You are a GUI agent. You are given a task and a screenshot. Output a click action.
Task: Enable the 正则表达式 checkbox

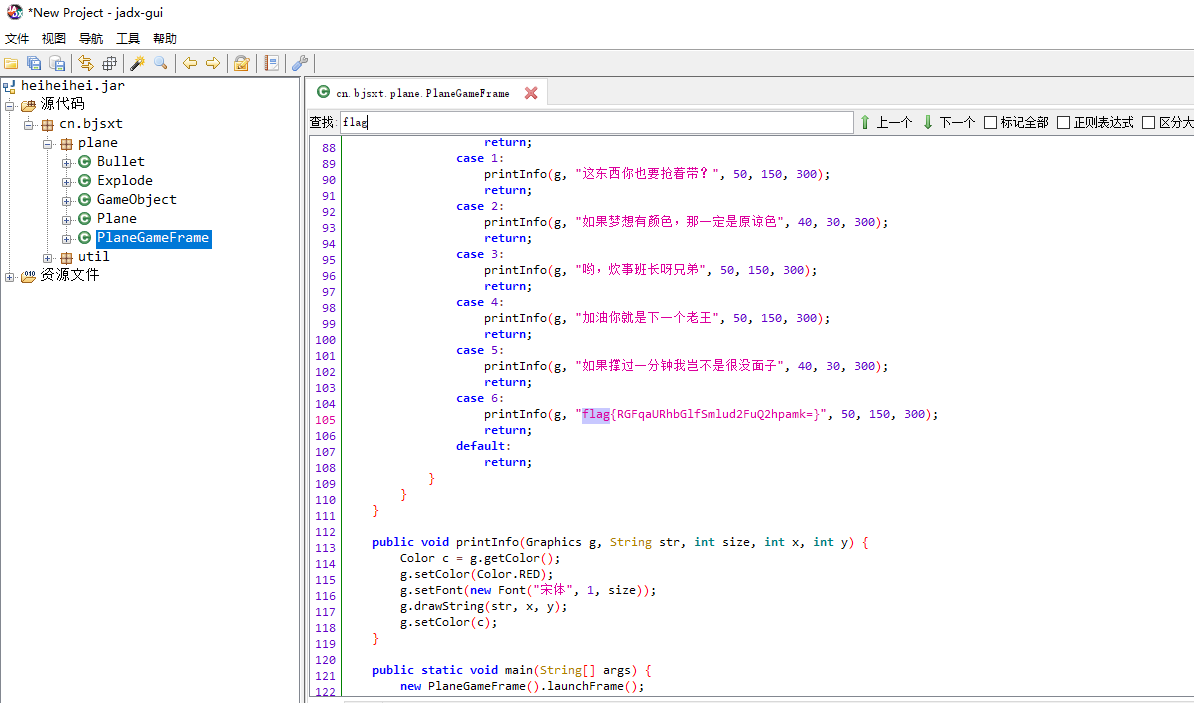click(x=1064, y=123)
